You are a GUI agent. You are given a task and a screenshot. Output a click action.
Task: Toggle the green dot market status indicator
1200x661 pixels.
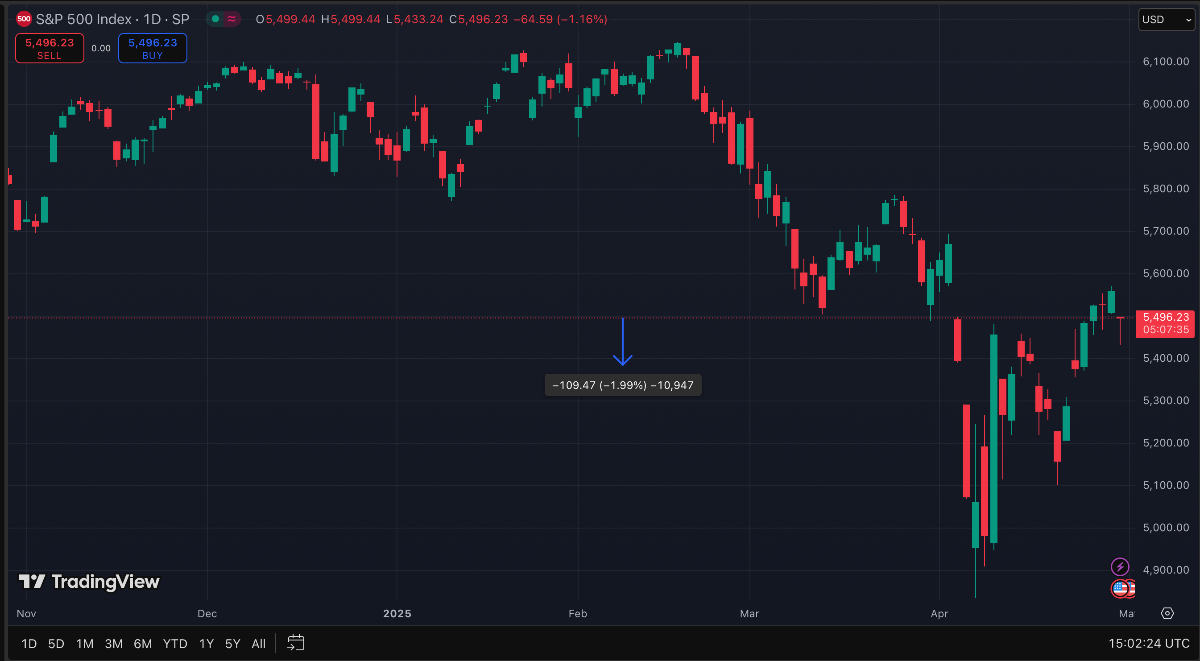(x=215, y=19)
